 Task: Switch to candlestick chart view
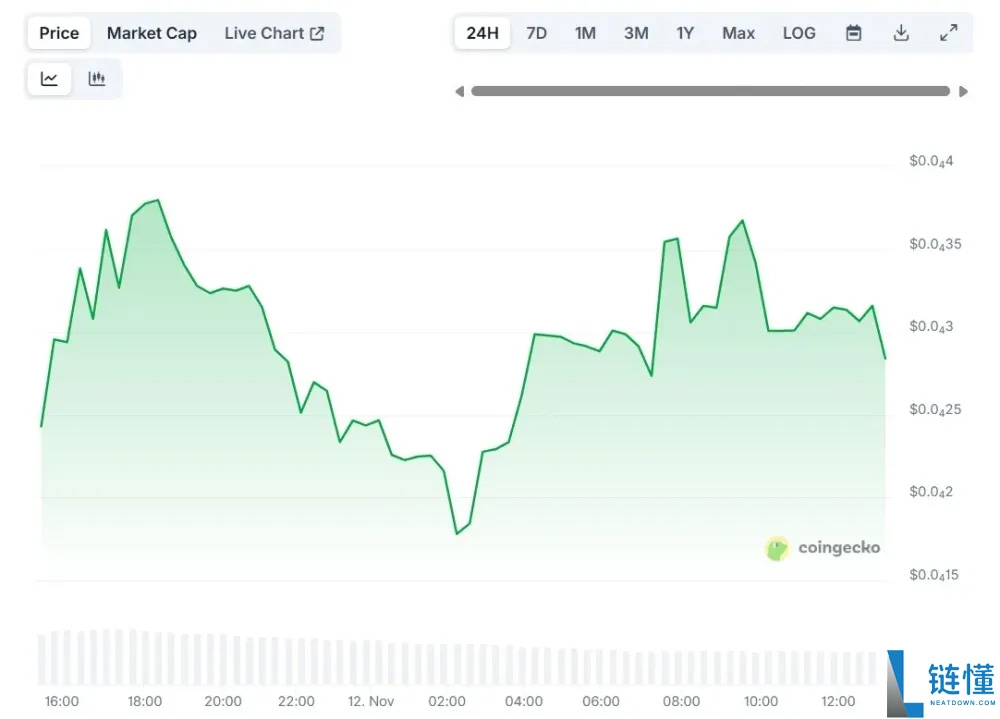click(x=97, y=79)
